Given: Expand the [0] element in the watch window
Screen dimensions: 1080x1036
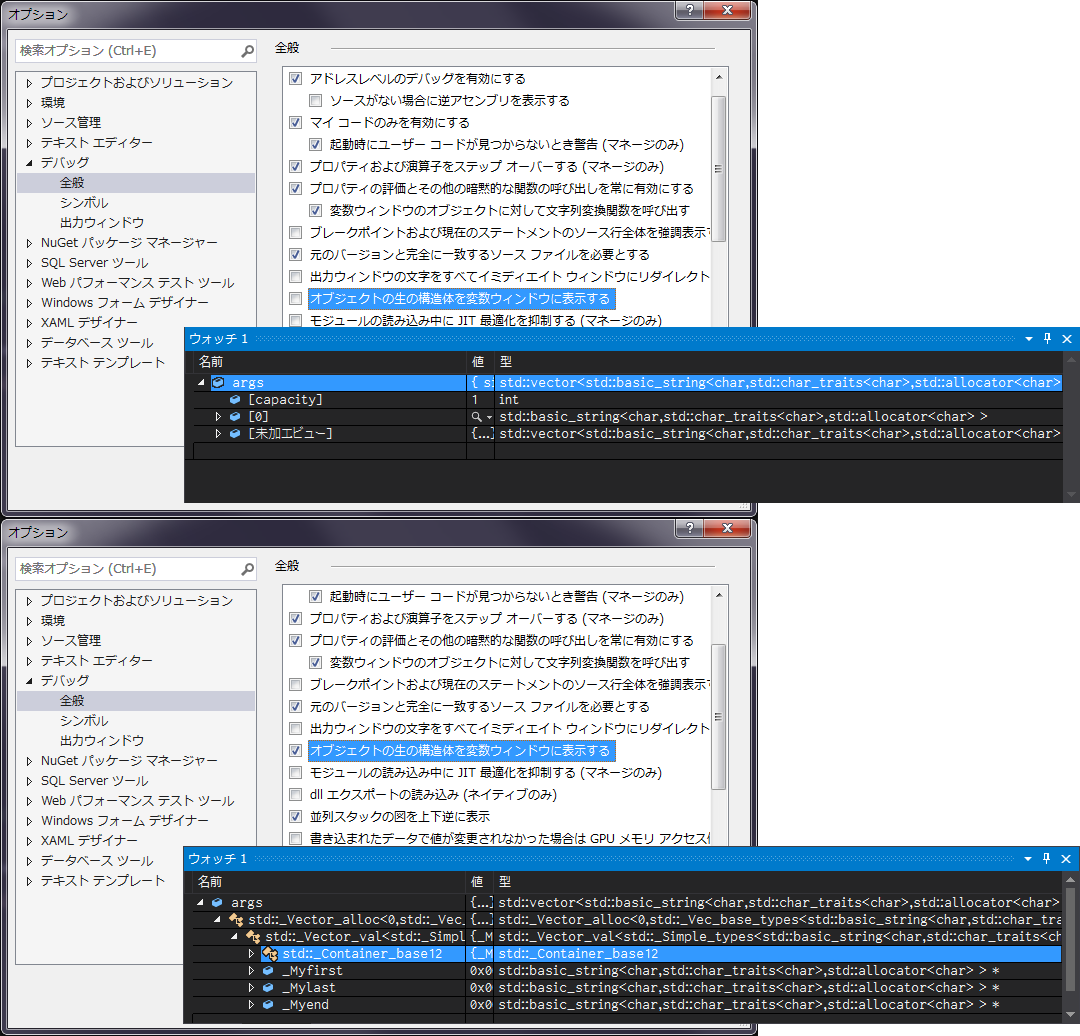Looking at the screenshot, I should pyautogui.click(x=219, y=416).
